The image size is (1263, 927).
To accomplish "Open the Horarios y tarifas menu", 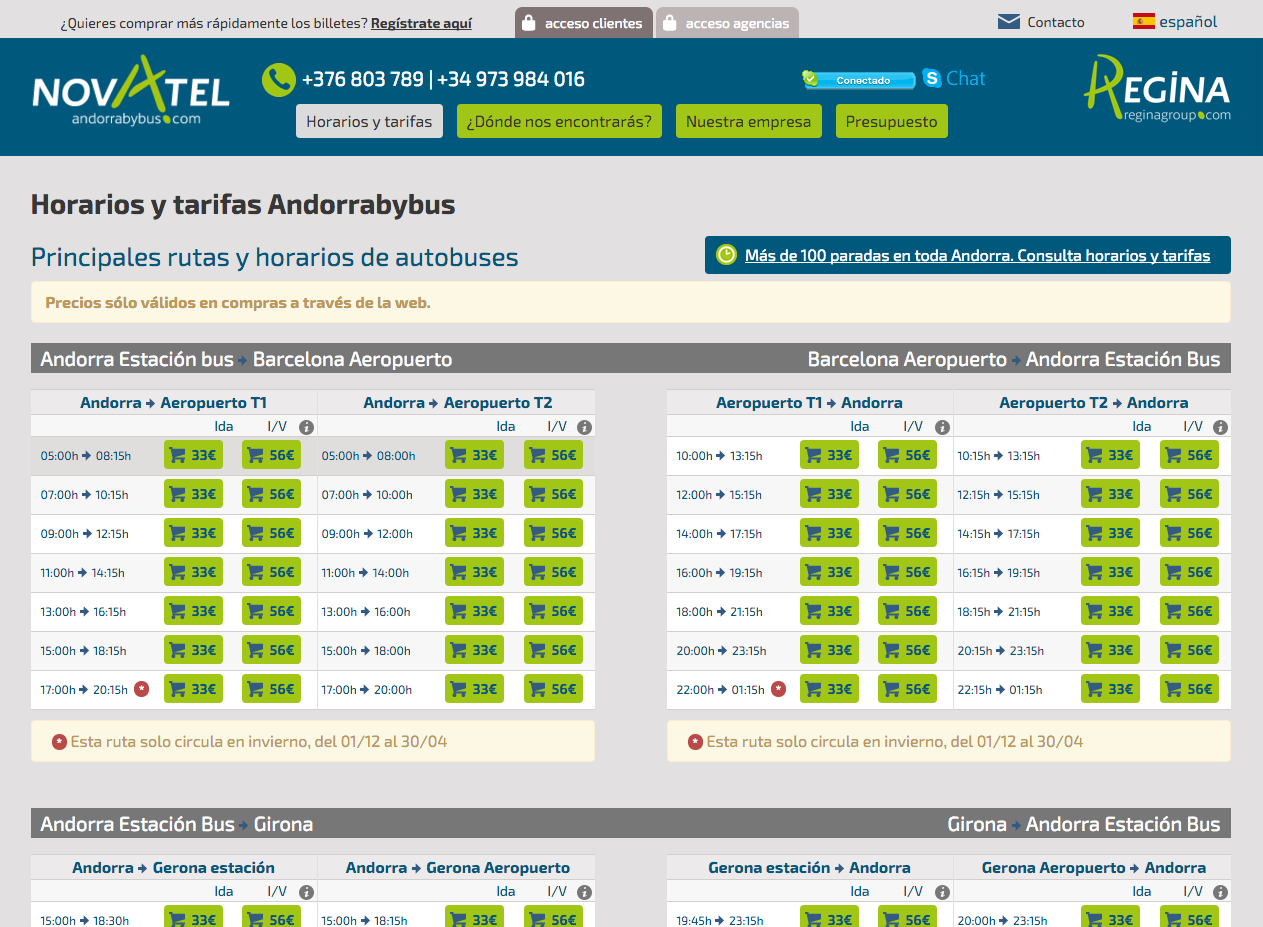I will tap(369, 121).
